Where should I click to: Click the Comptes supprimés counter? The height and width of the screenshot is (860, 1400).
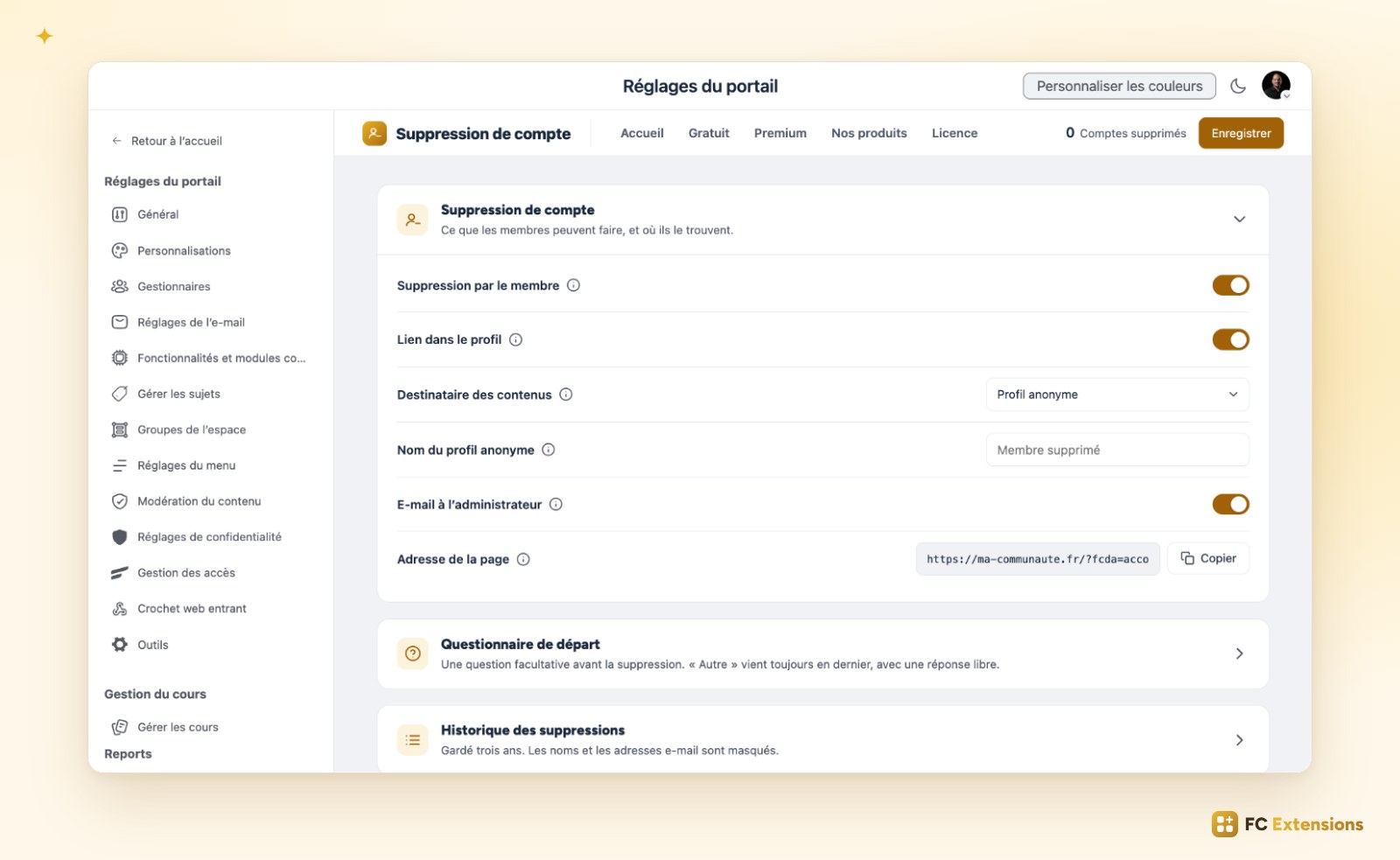point(1125,133)
